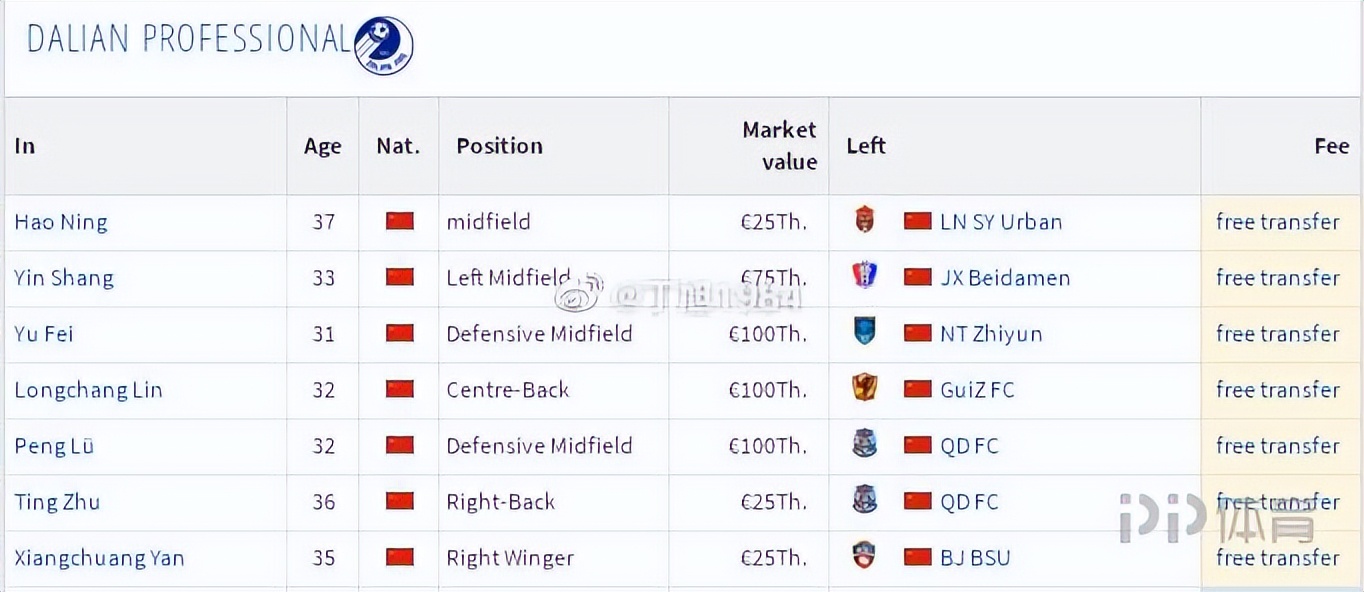
Task: Click the free transfer fee for Yu Fei
Action: point(1277,334)
